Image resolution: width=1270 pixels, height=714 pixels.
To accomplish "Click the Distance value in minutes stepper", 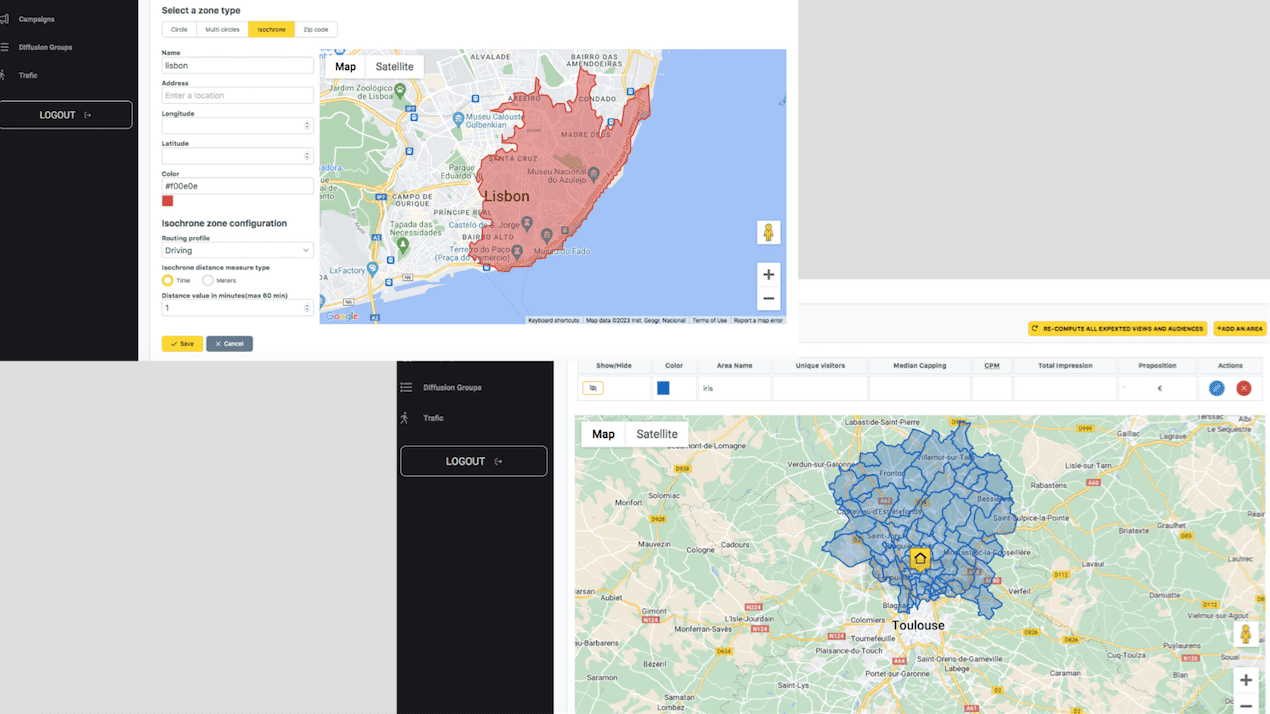I will [307, 308].
